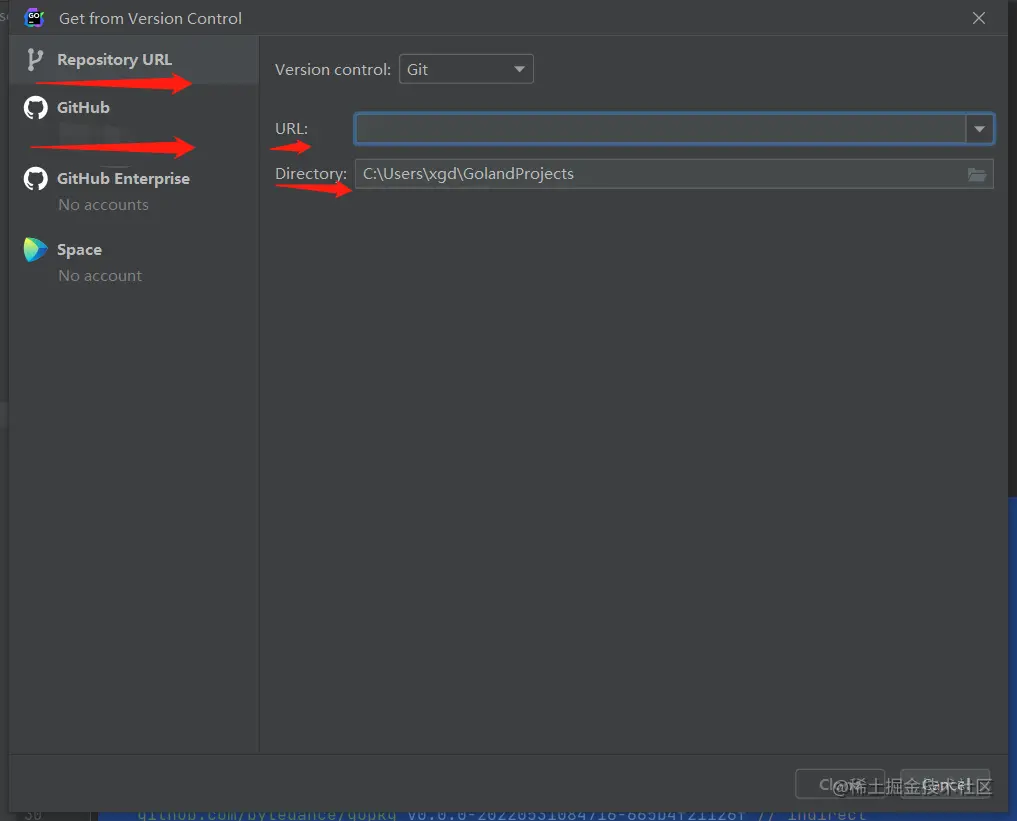The height and width of the screenshot is (821, 1017).
Task: Click the GitHub Enterprise Octocat icon
Action: coord(36,179)
